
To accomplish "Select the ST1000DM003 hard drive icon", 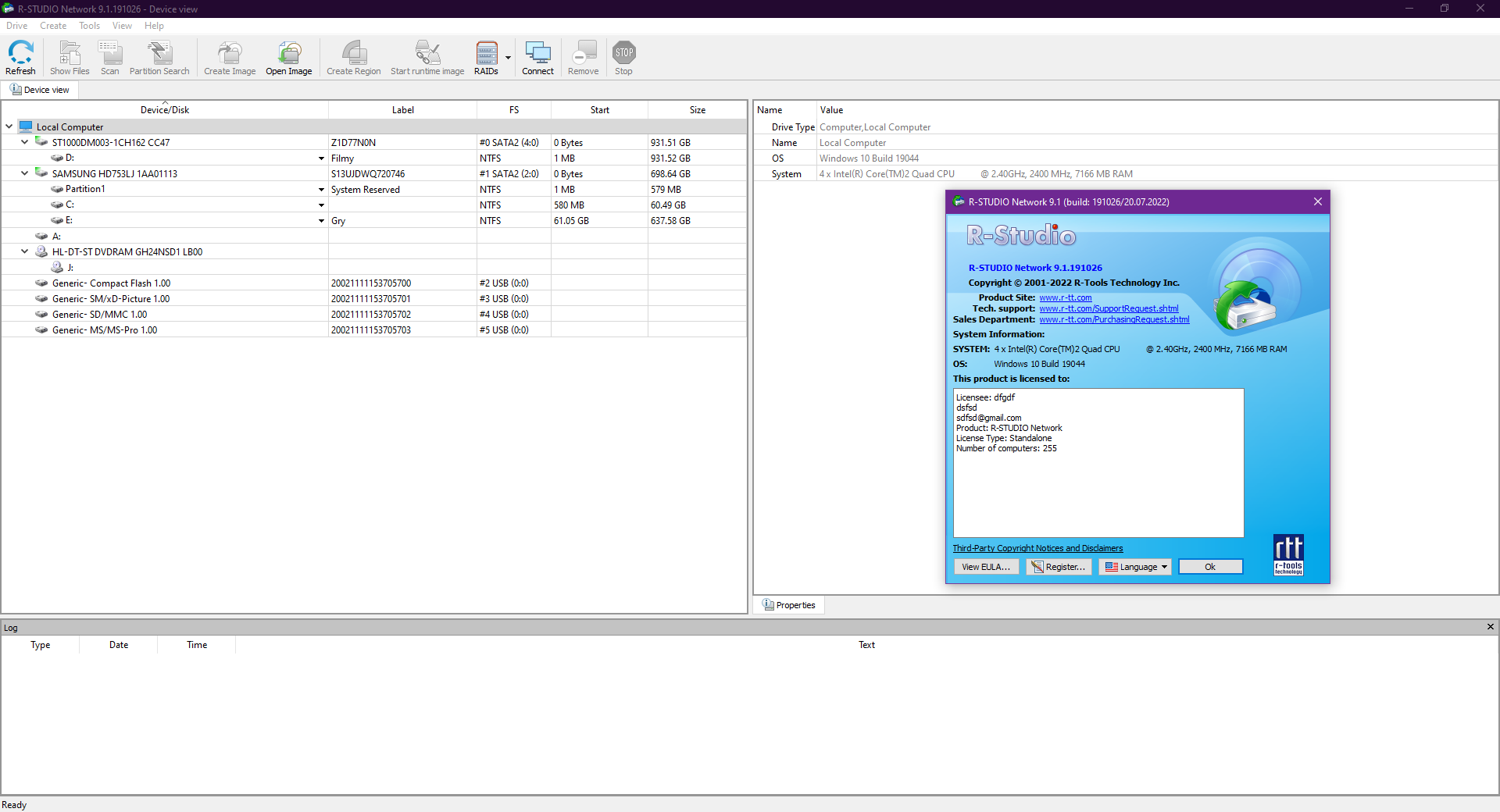I will (41, 142).
